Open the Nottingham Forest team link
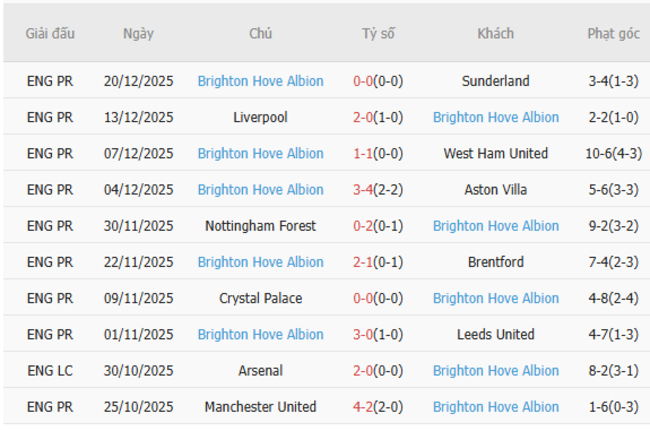This screenshot has height=431, width=650. tap(260, 226)
